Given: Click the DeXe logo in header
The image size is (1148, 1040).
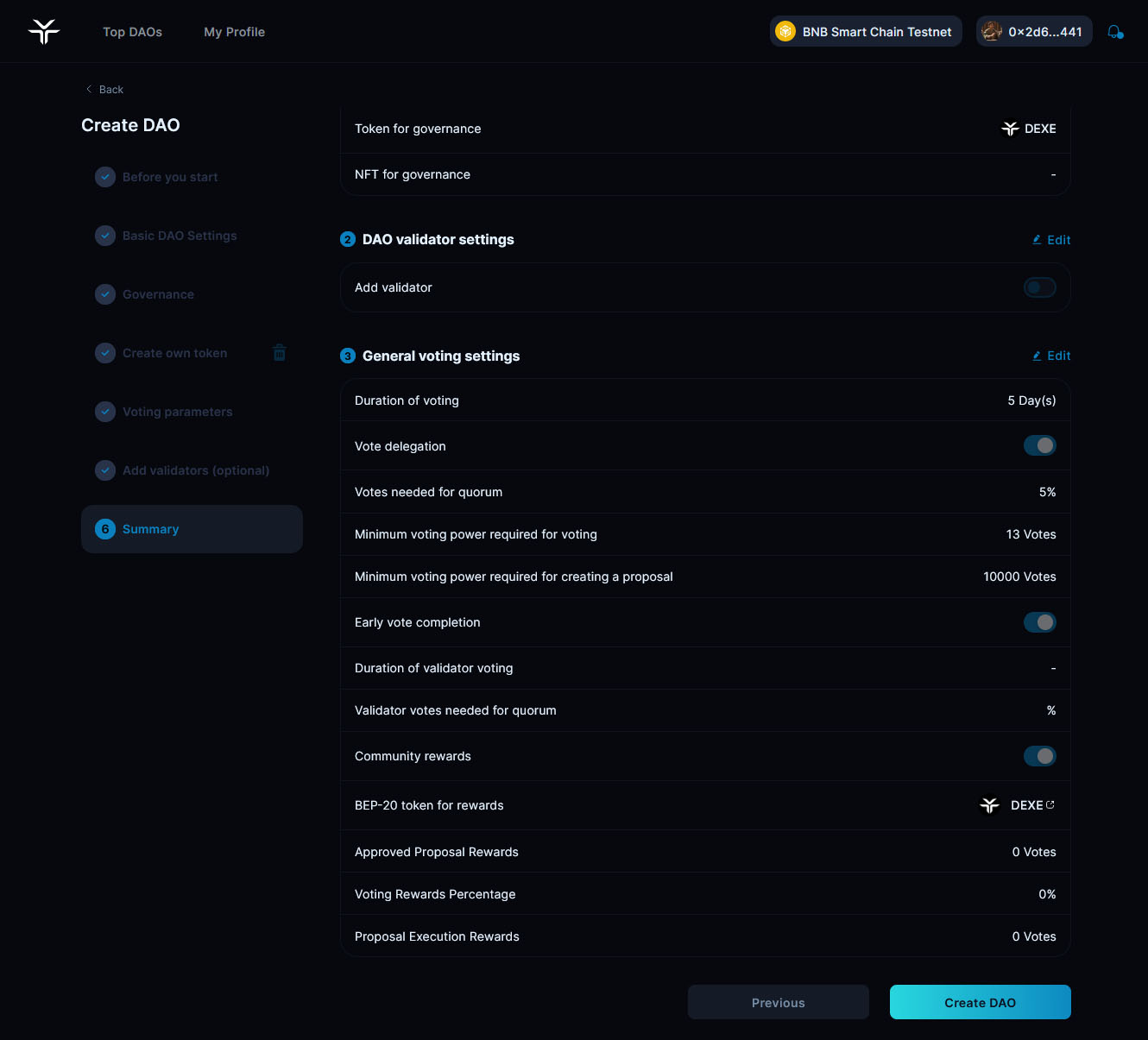Looking at the screenshot, I should pyautogui.click(x=44, y=32).
